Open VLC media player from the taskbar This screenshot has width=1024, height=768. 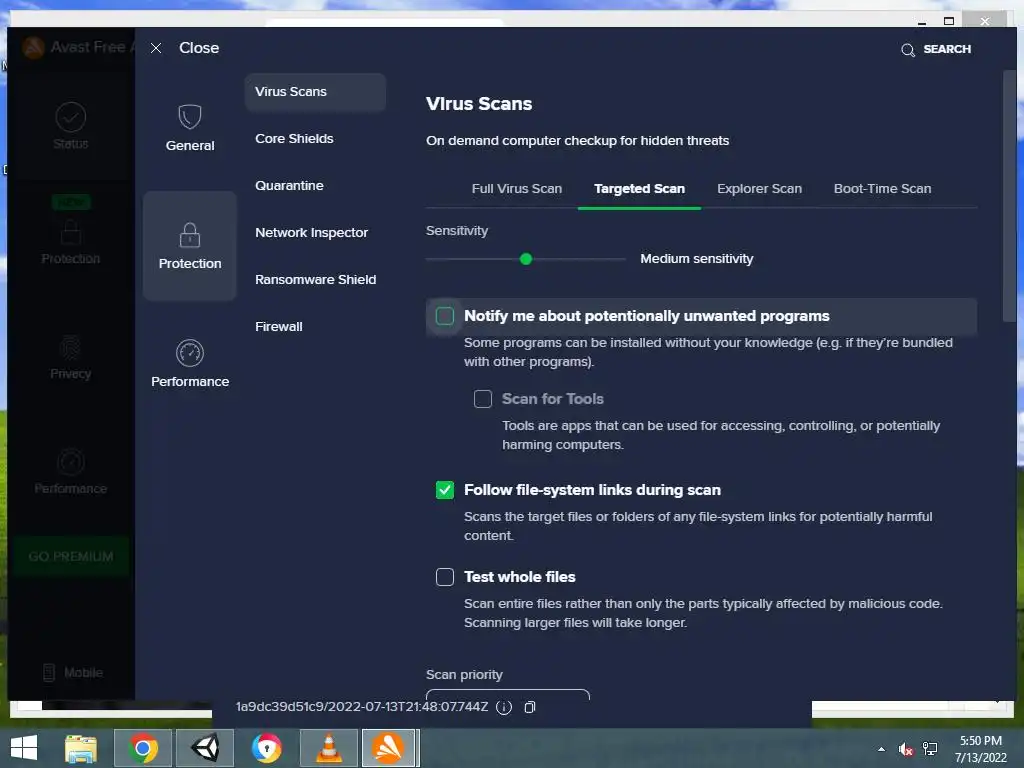coord(328,748)
